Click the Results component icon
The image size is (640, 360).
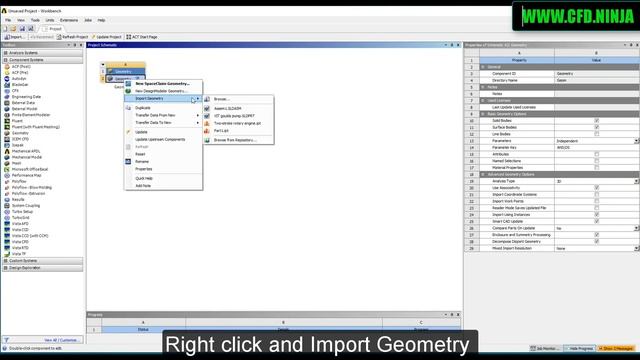(x=7, y=200)
